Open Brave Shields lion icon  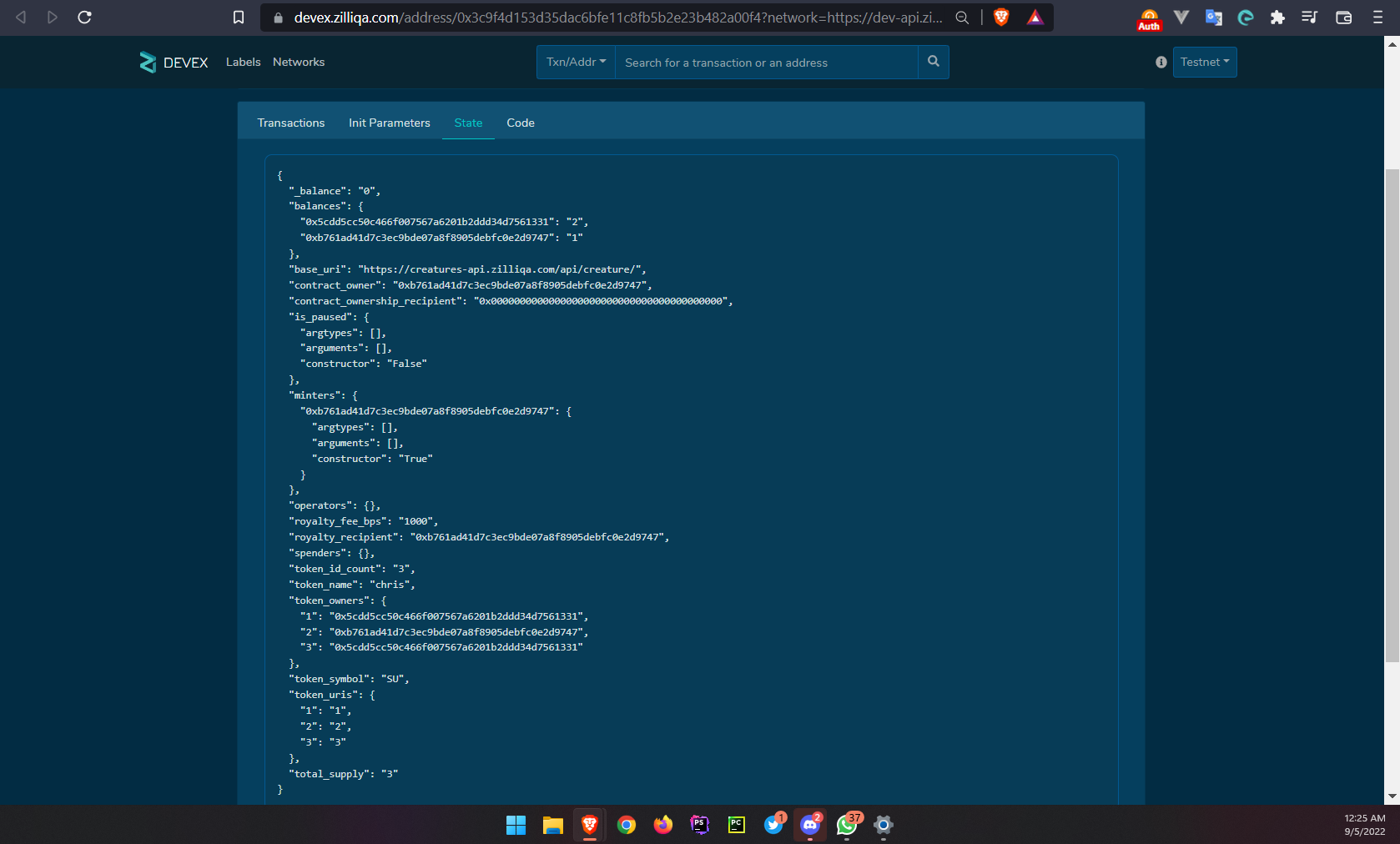(1001, 18)
